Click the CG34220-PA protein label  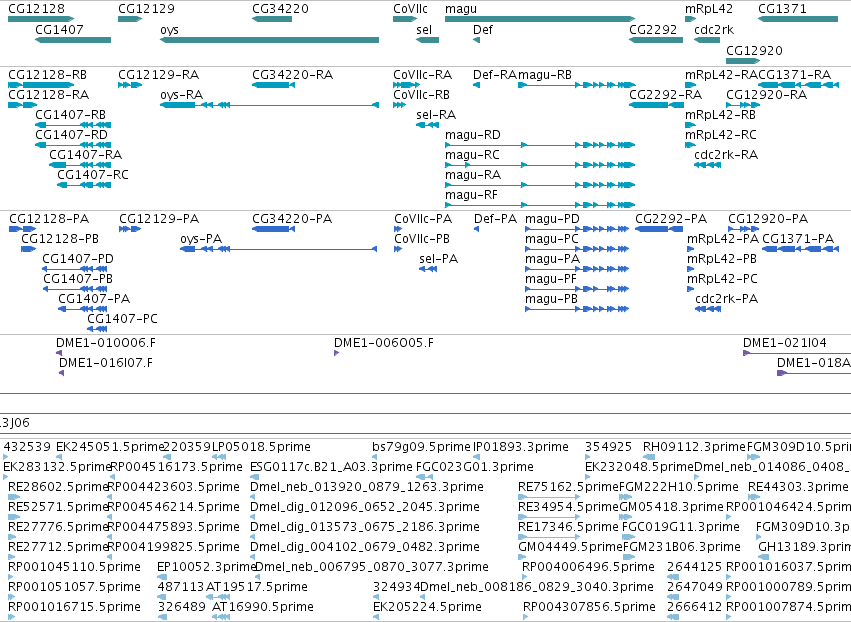click(x=292, y=218)
